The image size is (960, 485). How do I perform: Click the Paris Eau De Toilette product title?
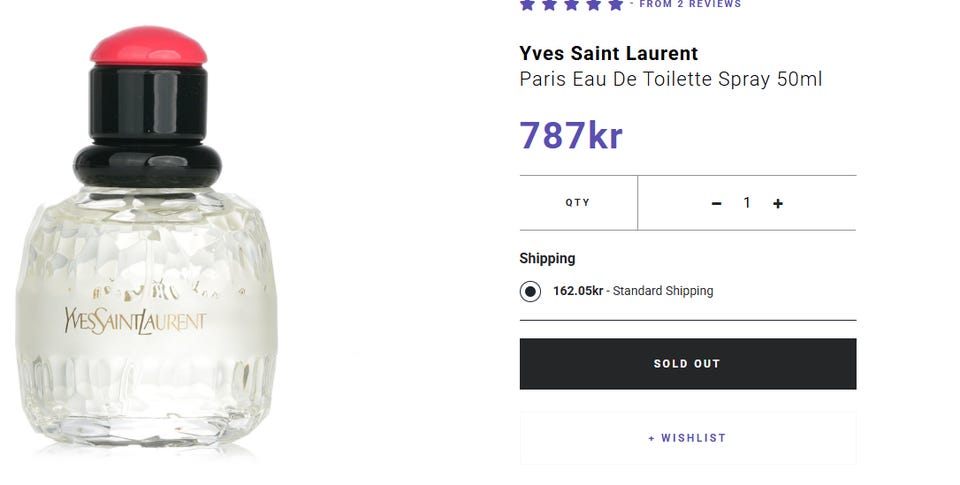click(670, 79)
